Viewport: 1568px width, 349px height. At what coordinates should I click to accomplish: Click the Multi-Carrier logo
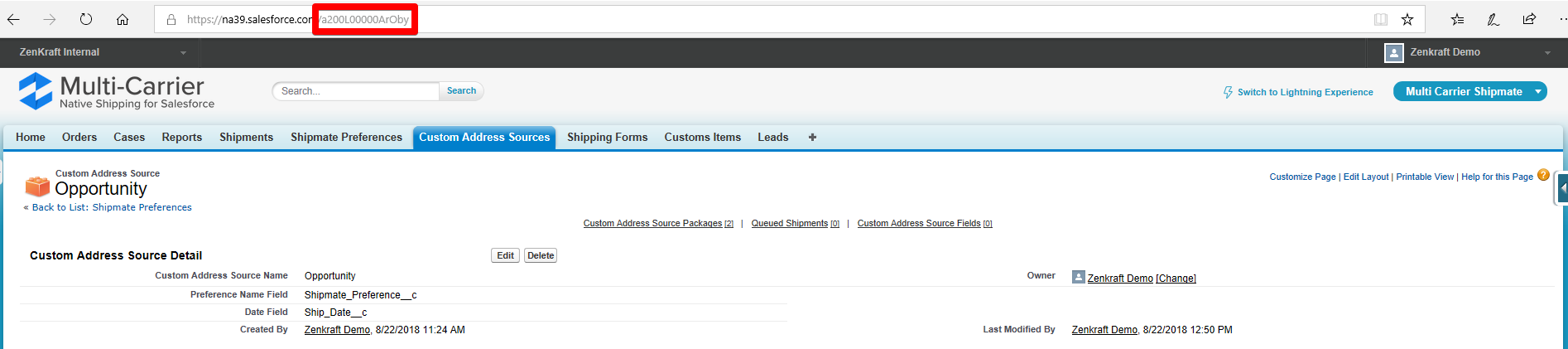tap(117, 91)
